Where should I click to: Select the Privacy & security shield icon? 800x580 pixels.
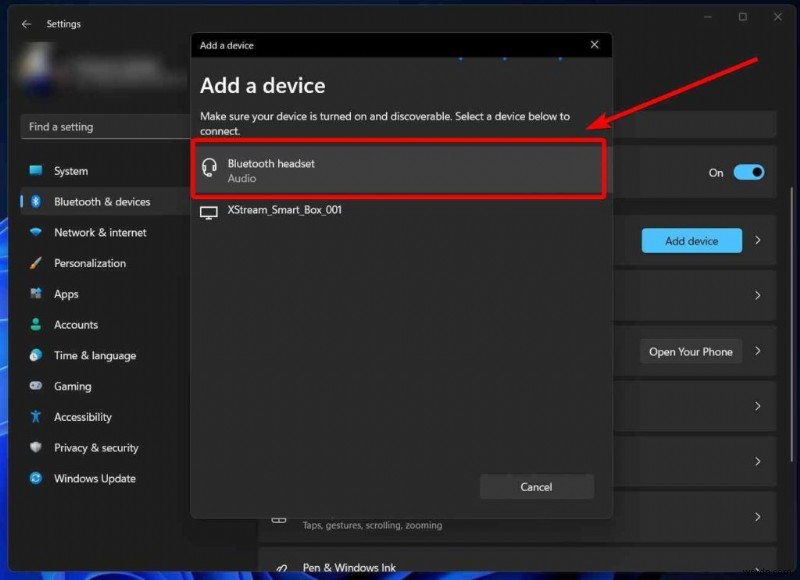33,448
